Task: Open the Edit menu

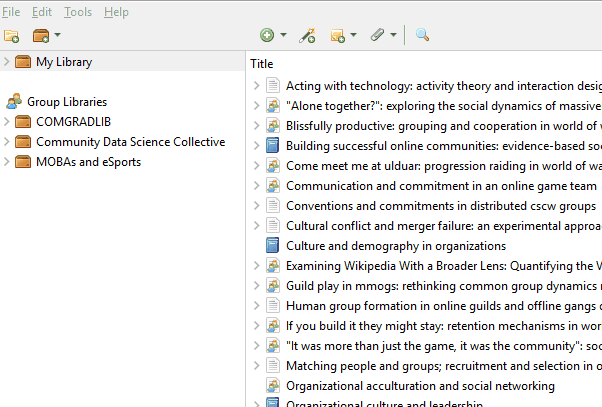Action: click(x=41, y=12)
